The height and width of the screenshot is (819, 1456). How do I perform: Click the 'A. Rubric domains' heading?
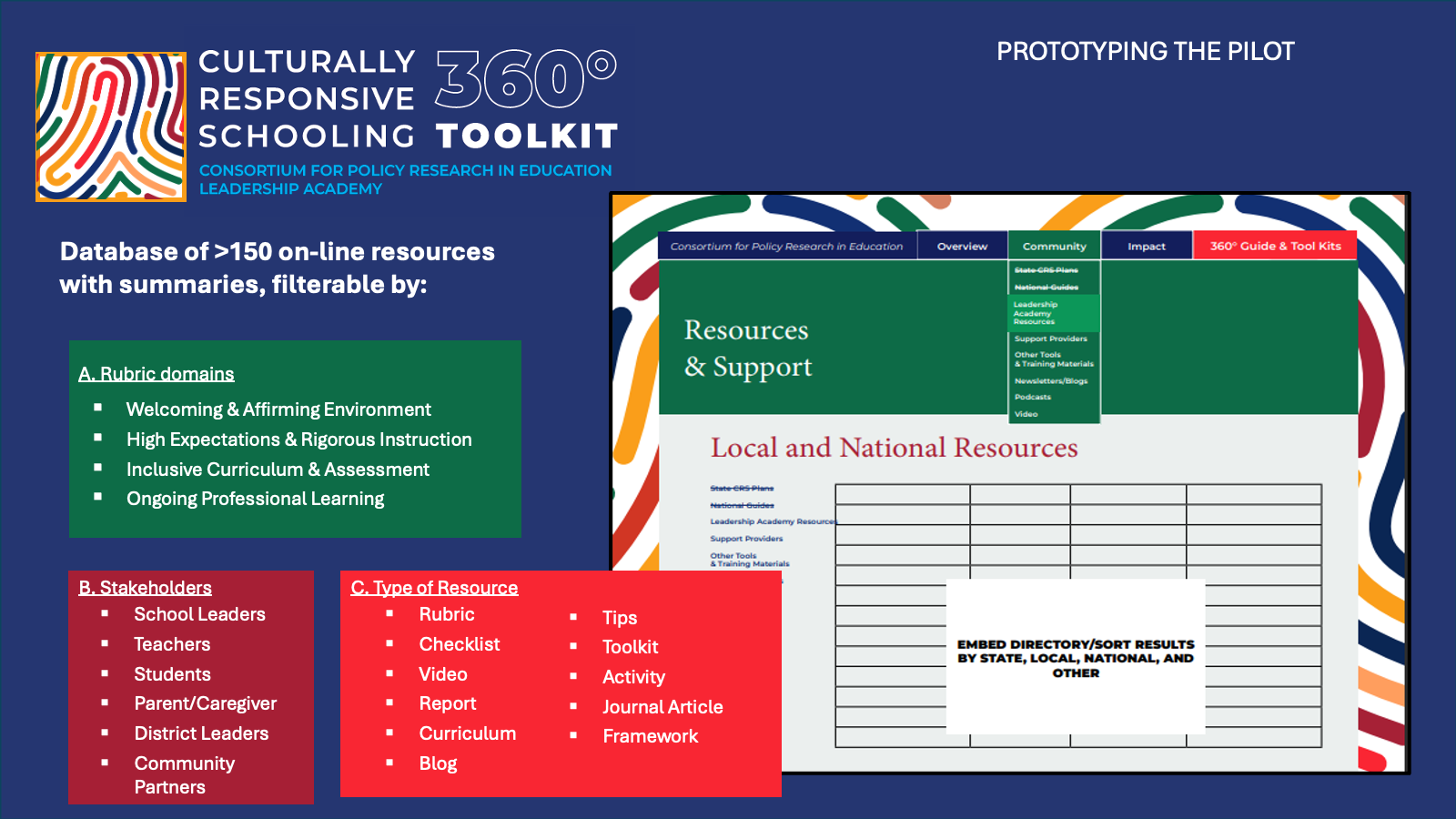coord(156,374)
